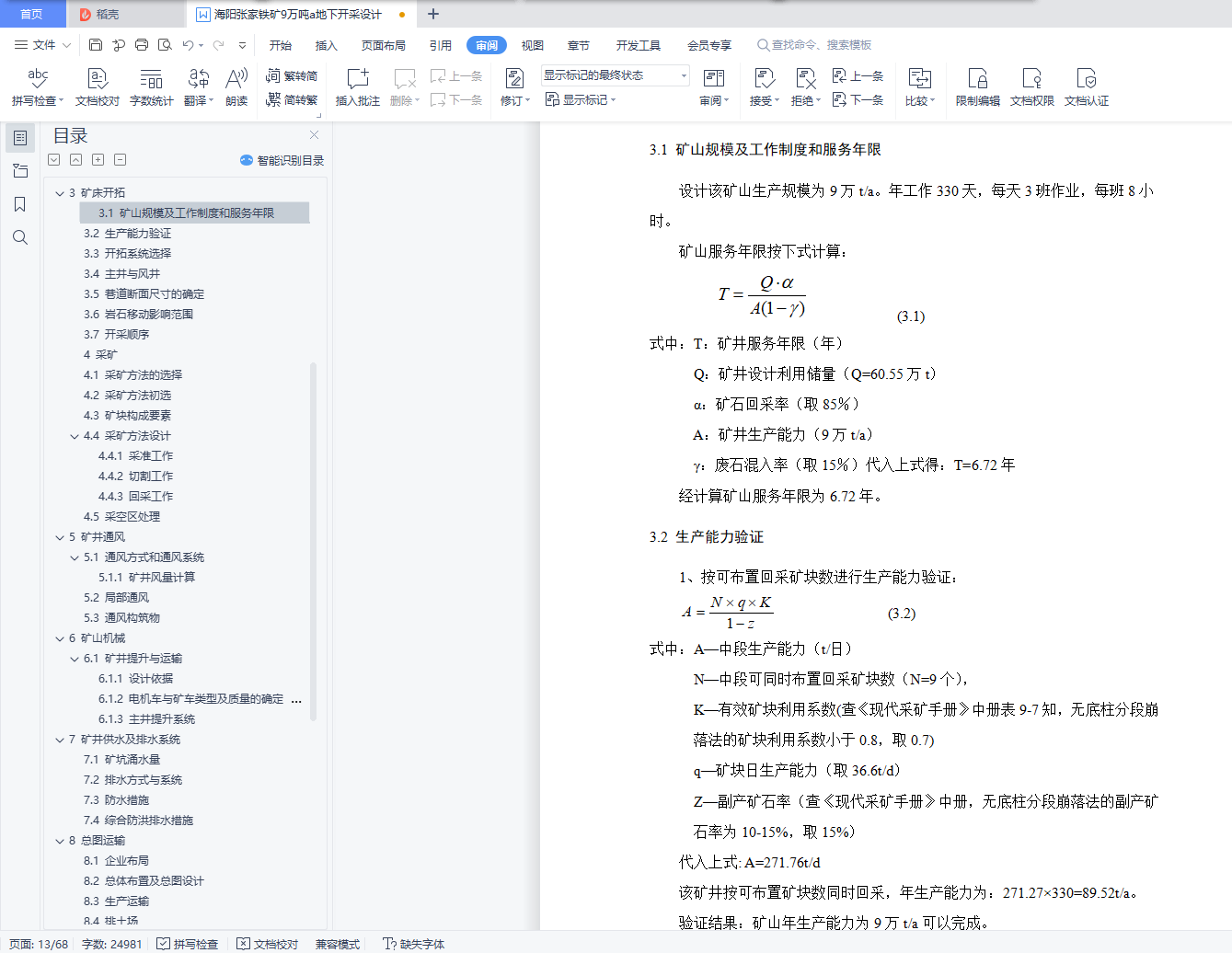Open document permissions (文档权限)
Screen dimensions: 1232x953
(x=1031, y=87)
